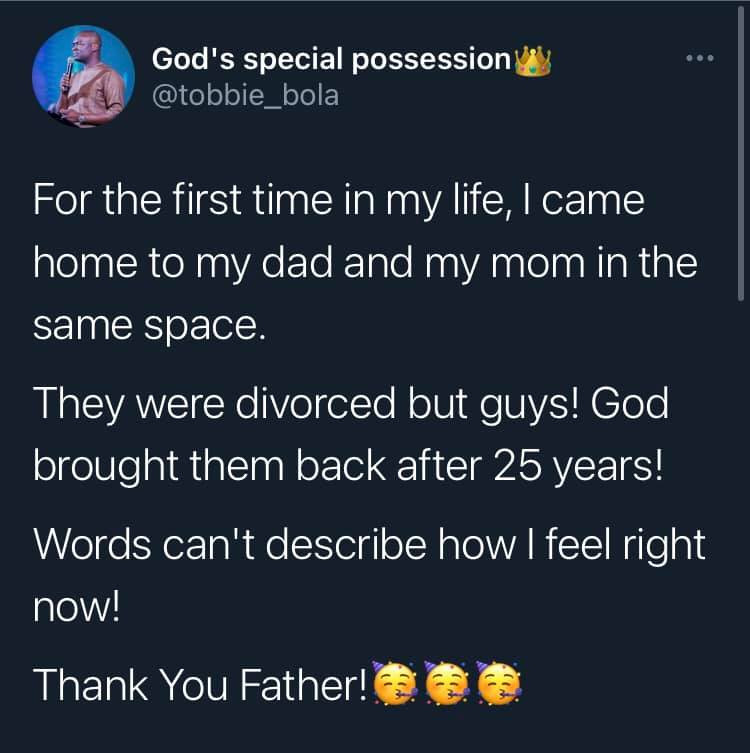Screen dimensions: 750x753
Task: Click the last party-face emoji
Action: pos(499,683)
